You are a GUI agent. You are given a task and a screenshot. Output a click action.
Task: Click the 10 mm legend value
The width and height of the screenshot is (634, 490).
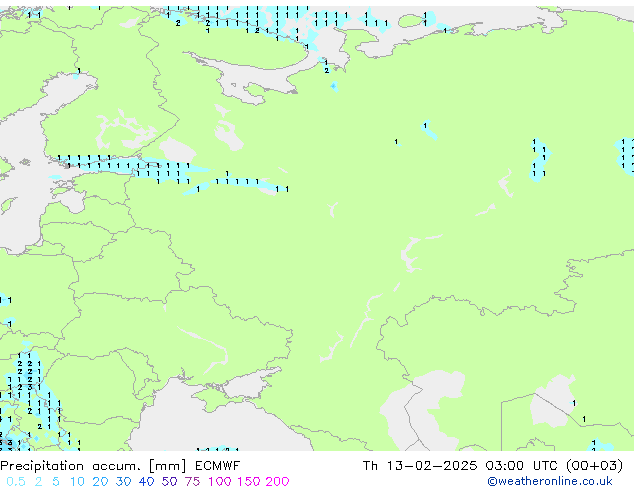coord(77,482)
